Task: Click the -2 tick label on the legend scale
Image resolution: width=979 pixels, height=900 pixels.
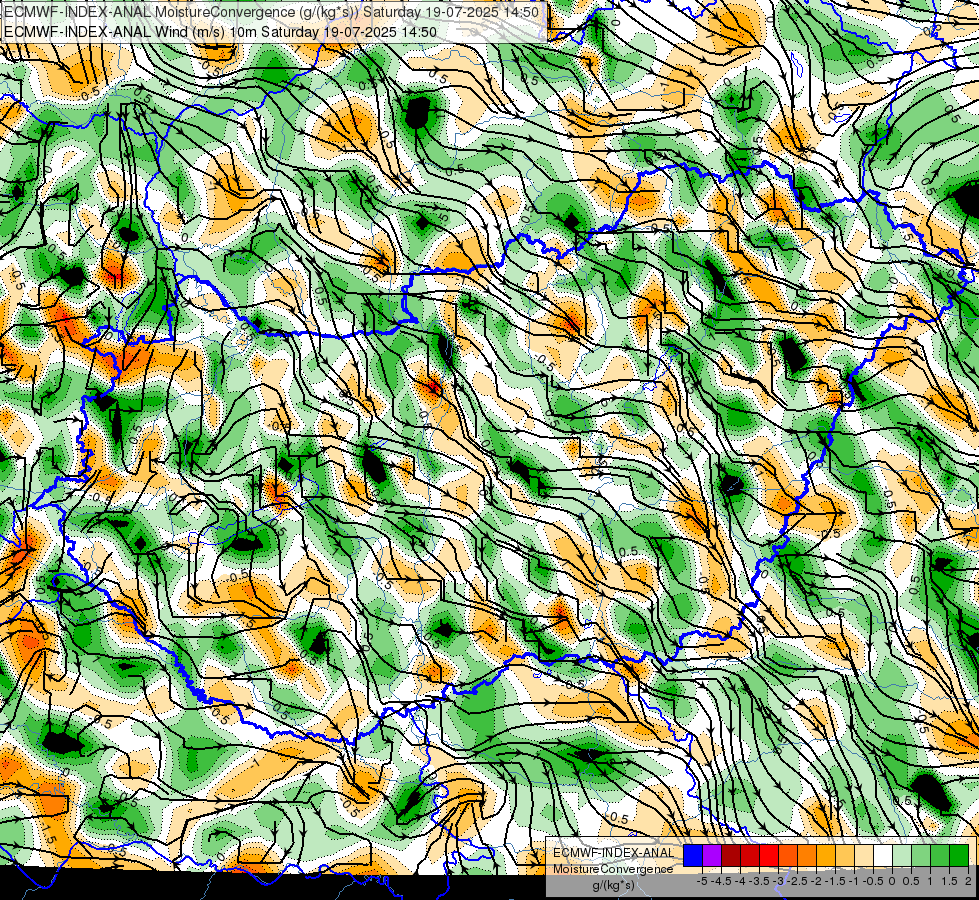Action: (x=817, y=881)
